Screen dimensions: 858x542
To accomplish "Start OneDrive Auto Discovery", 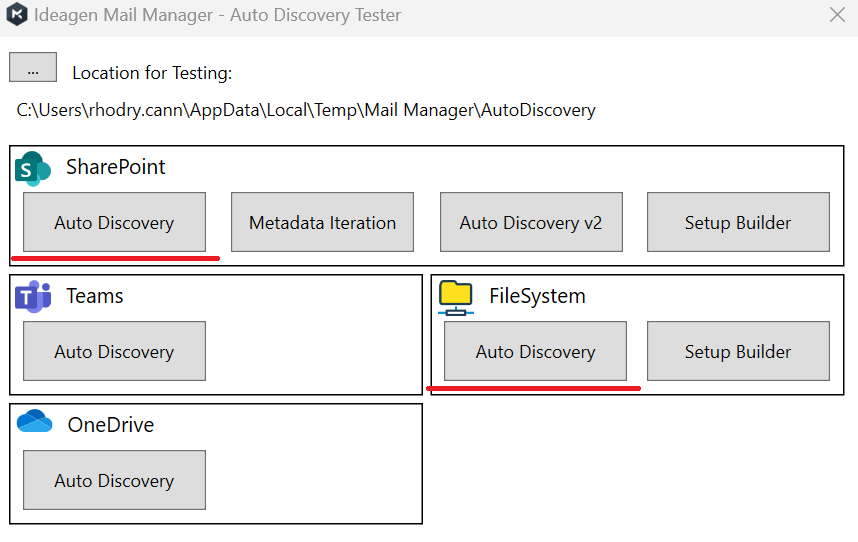I will 114,480.
